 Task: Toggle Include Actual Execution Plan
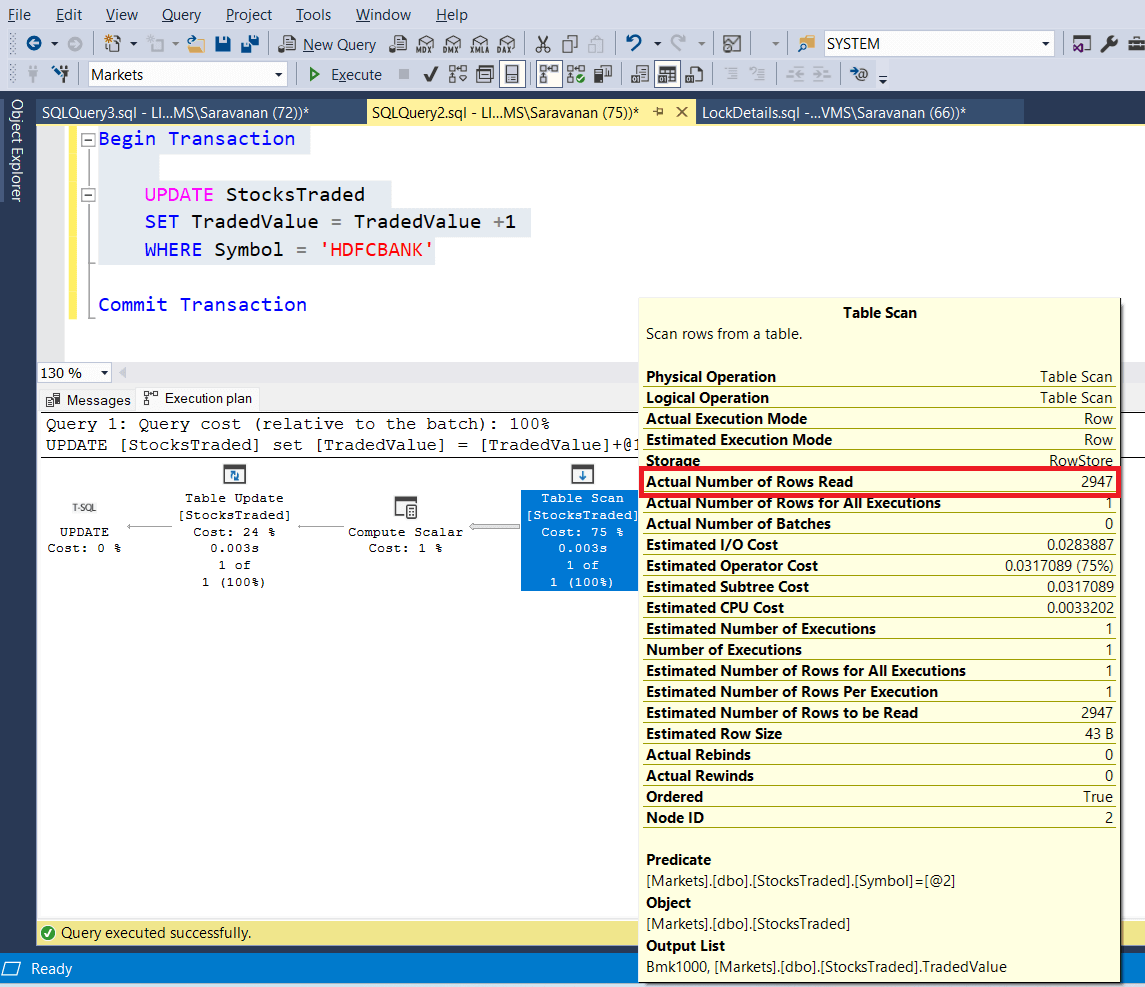click(x=549, y=75)
